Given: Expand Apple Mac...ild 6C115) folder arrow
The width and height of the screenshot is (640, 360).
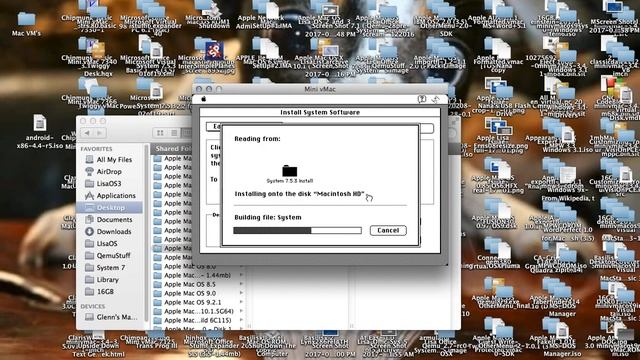Looking at the screenshot, I should (x=241, y=320).
